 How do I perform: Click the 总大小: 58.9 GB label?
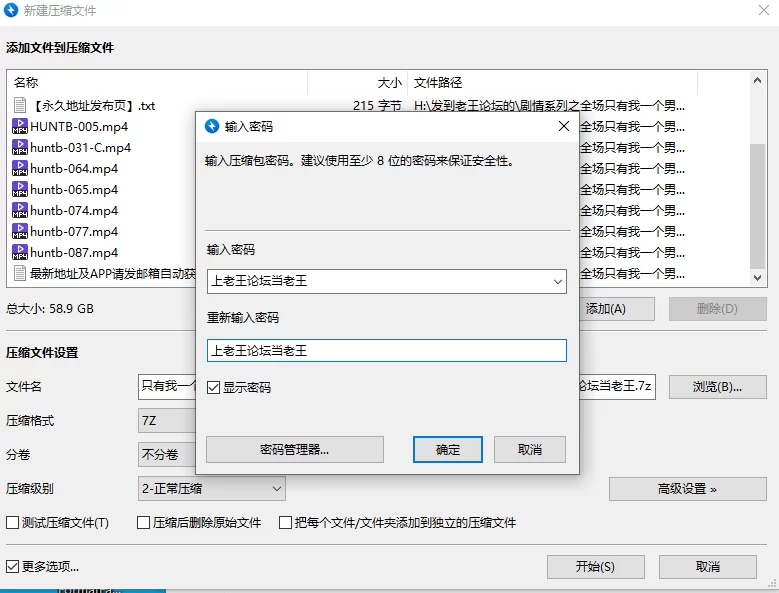click(50, 309)
